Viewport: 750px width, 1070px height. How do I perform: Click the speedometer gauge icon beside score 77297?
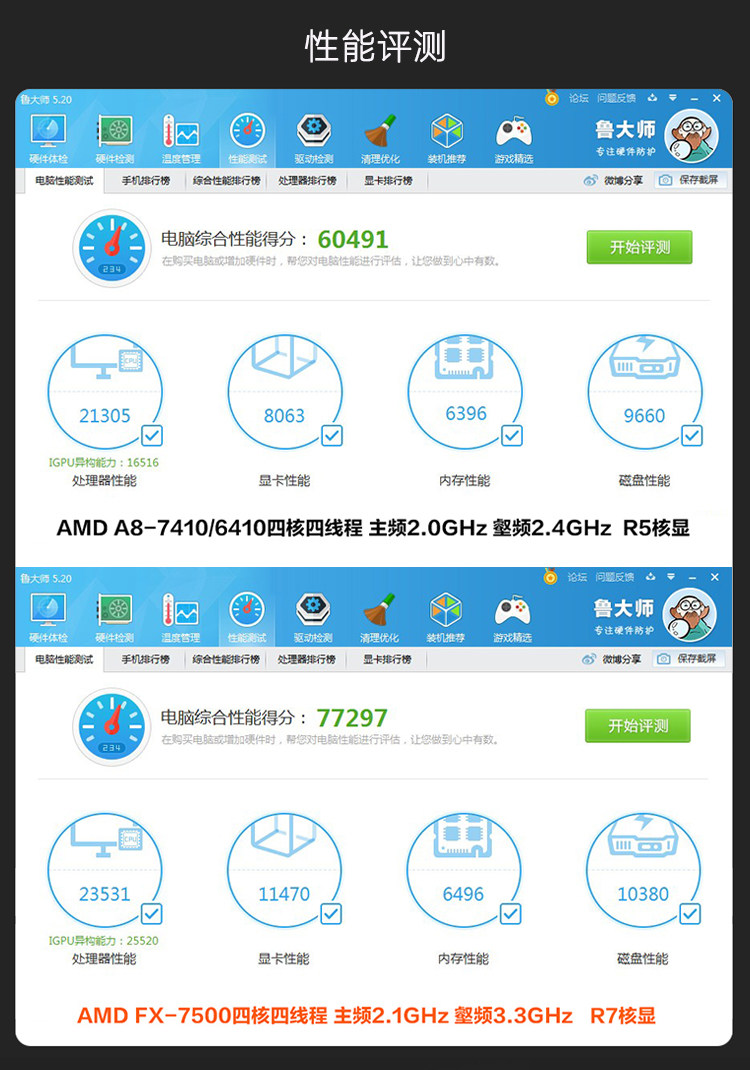(x=112, y=727)
